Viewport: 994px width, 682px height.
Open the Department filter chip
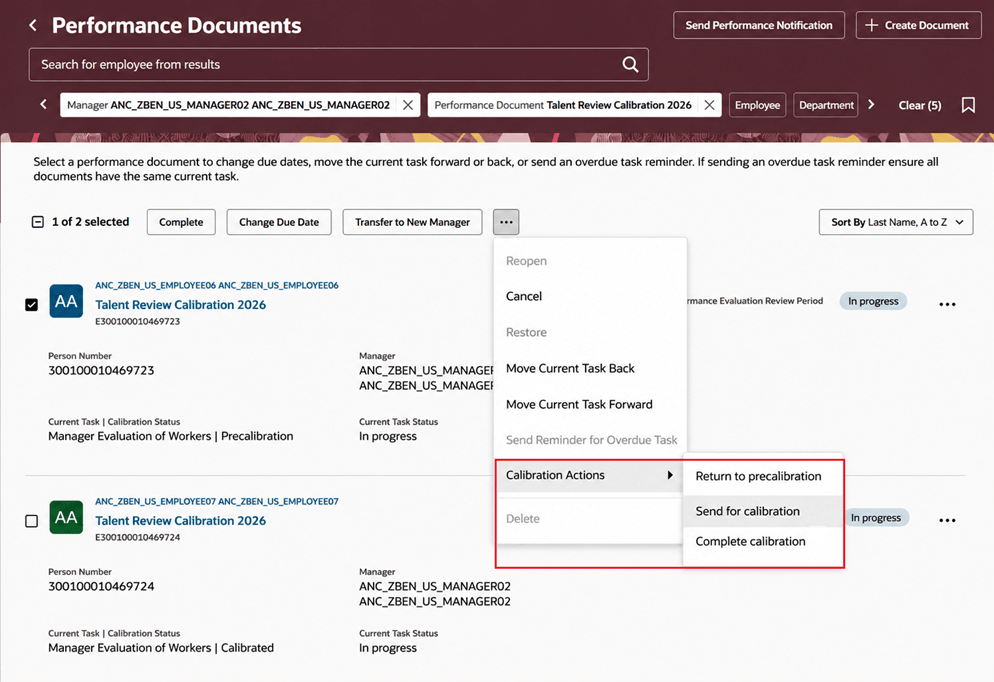pos(826,105)
